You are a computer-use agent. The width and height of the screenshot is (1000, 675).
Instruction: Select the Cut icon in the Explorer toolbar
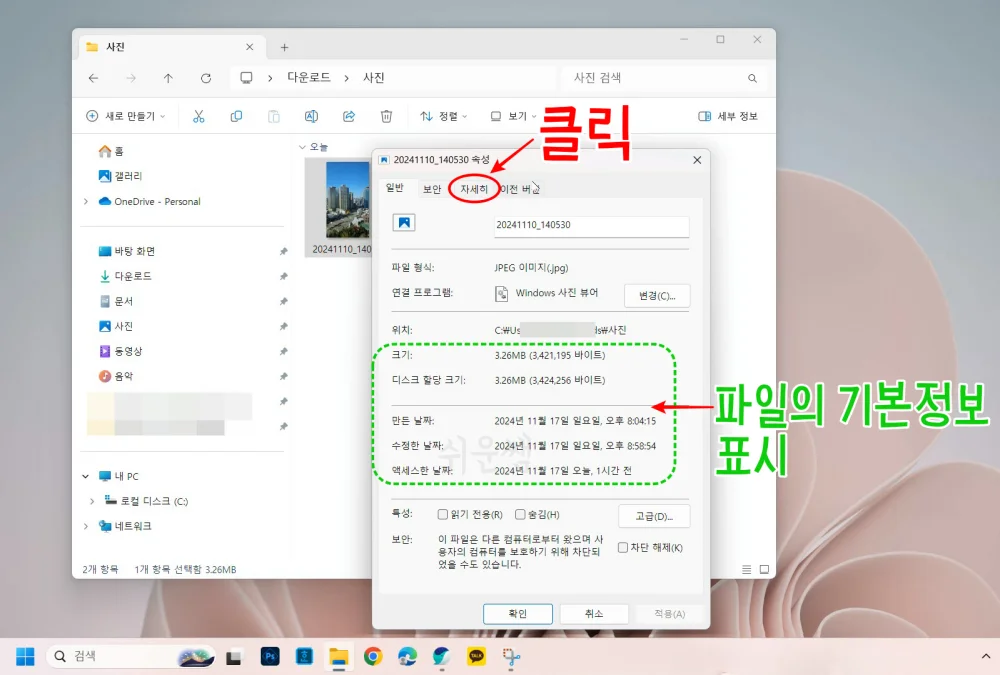tap(199, 117)
